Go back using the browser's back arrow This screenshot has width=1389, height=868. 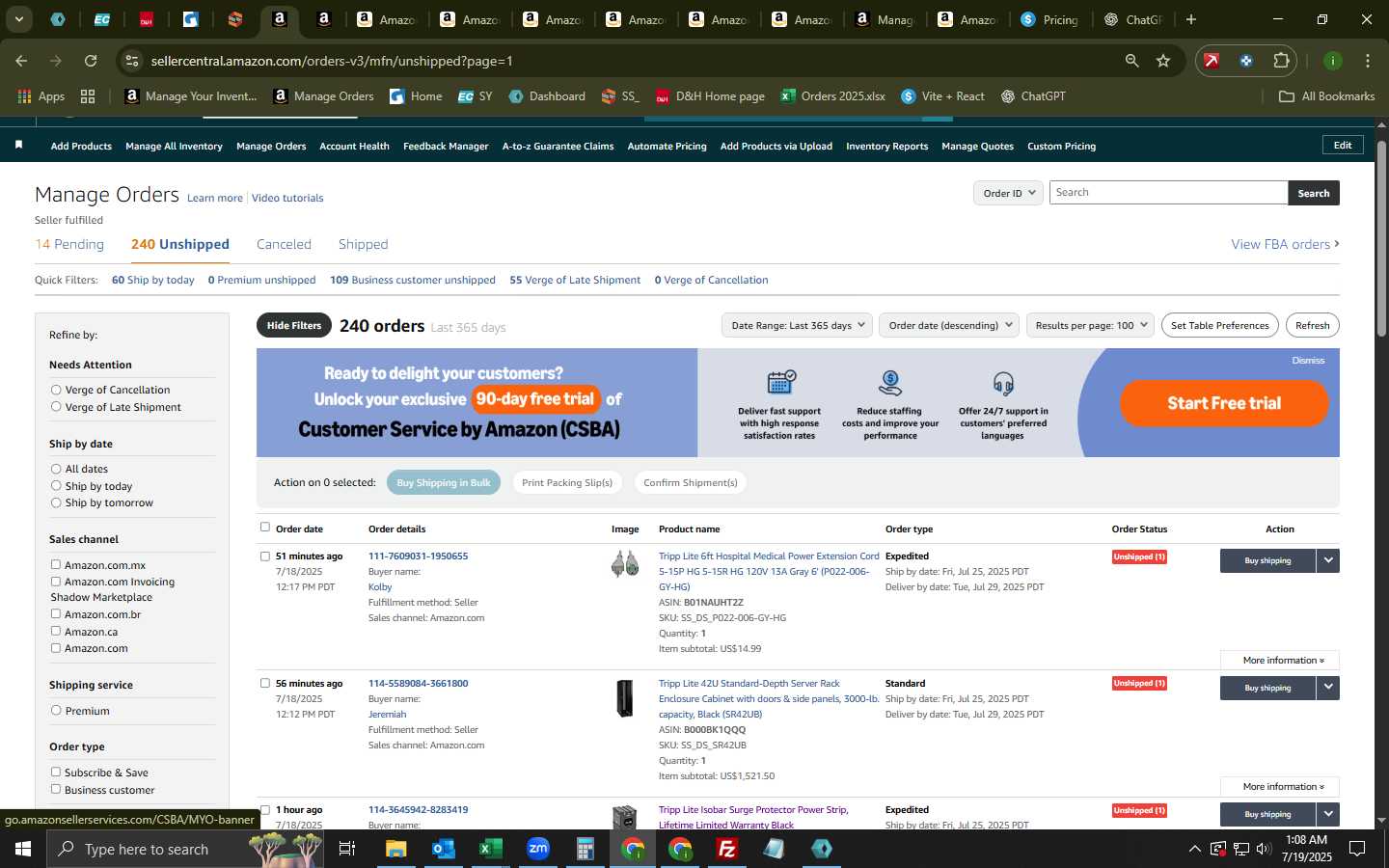click(x=21, y=61)
